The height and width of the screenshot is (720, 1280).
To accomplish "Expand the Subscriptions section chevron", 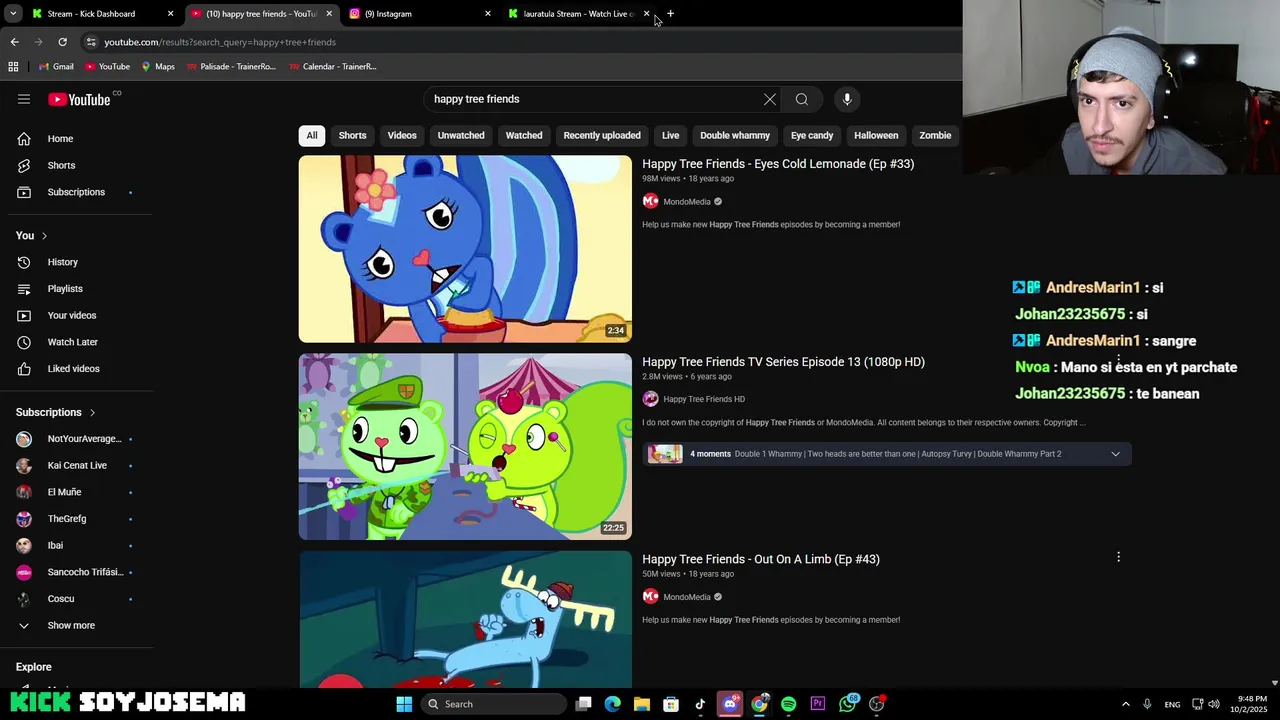I will [92, 412].
